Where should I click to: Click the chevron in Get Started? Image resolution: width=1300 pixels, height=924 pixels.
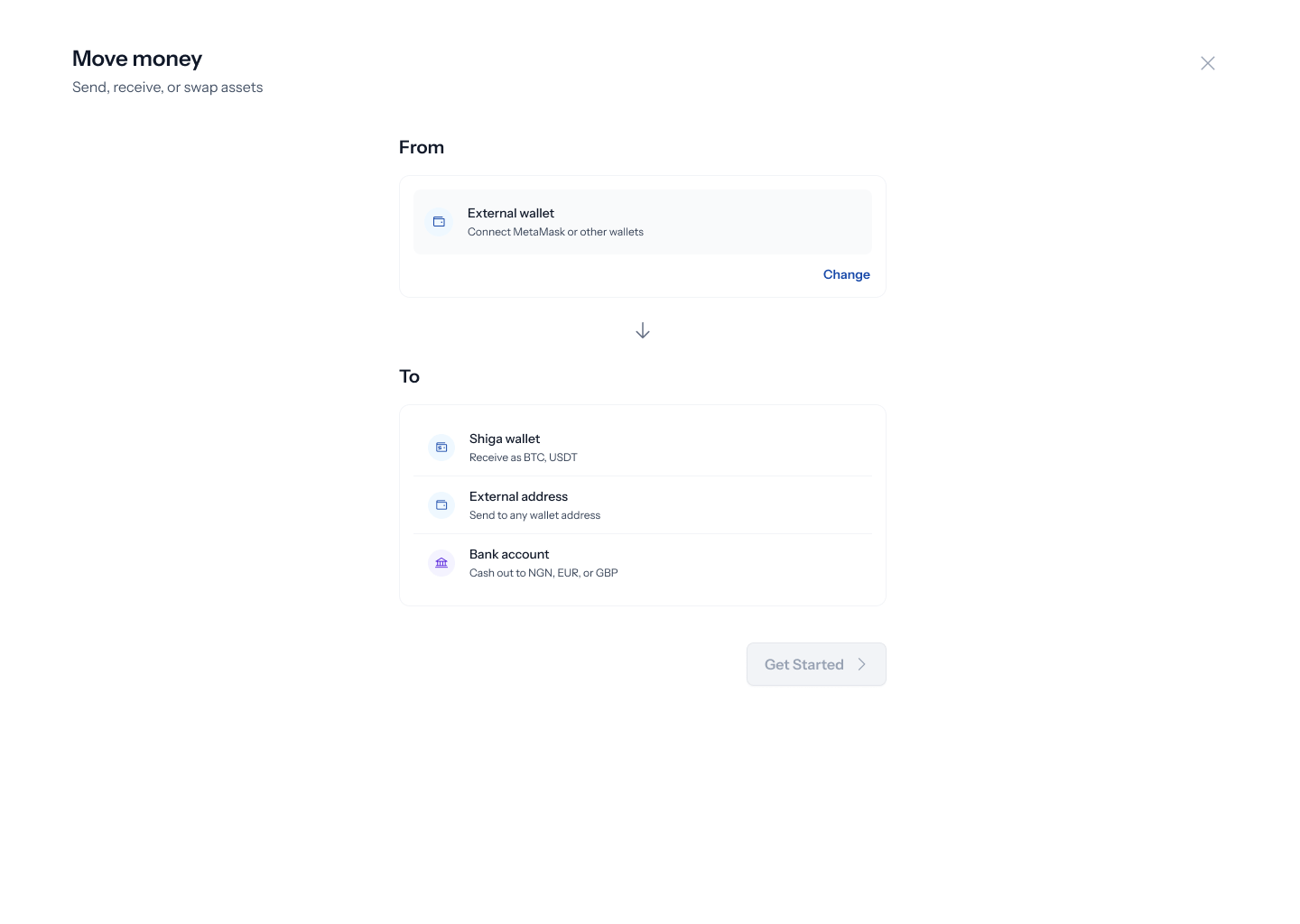click(x=862, y=664)
